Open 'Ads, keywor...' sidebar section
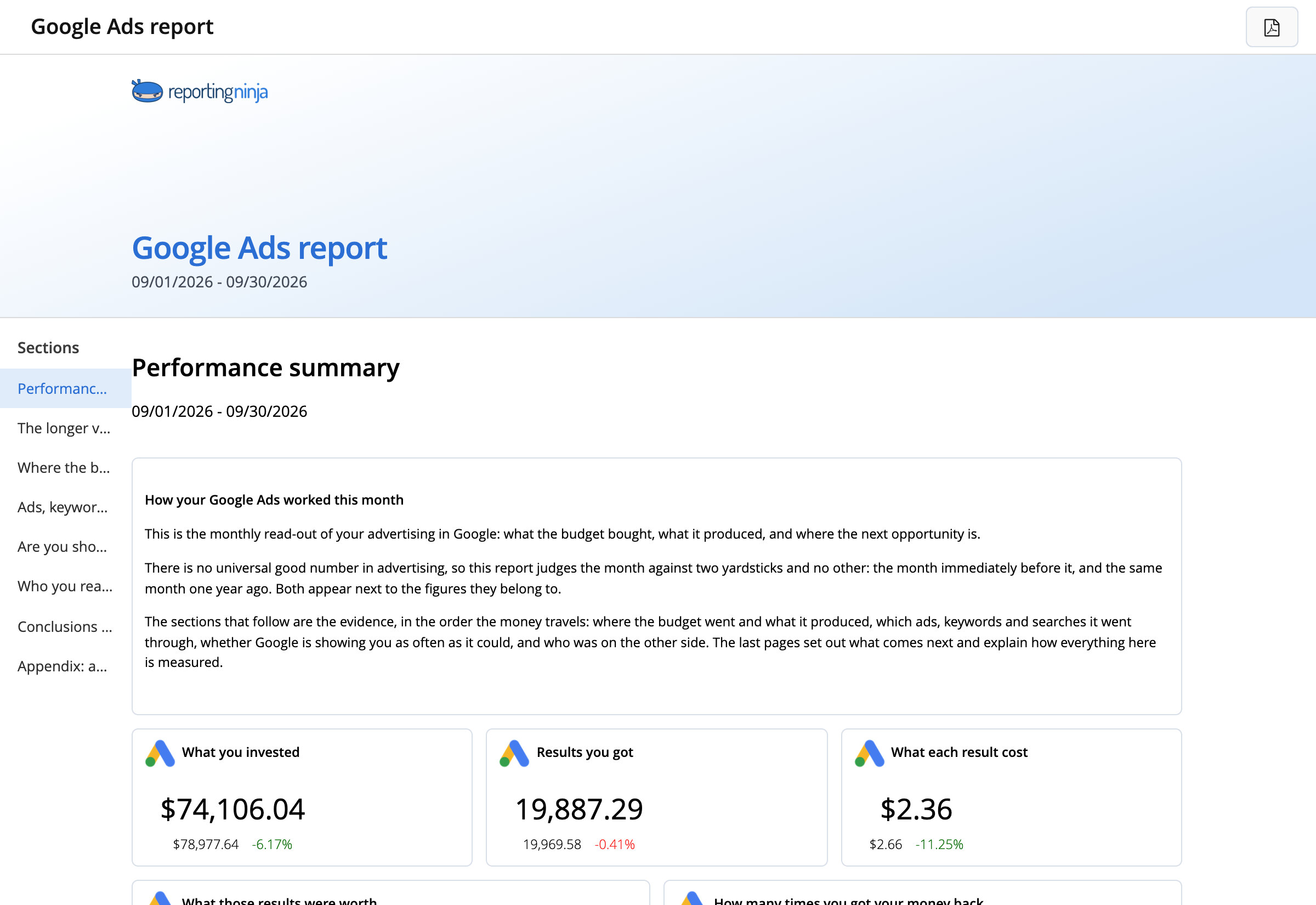Viewport: 1316px width, 905px height. (66, 507)
